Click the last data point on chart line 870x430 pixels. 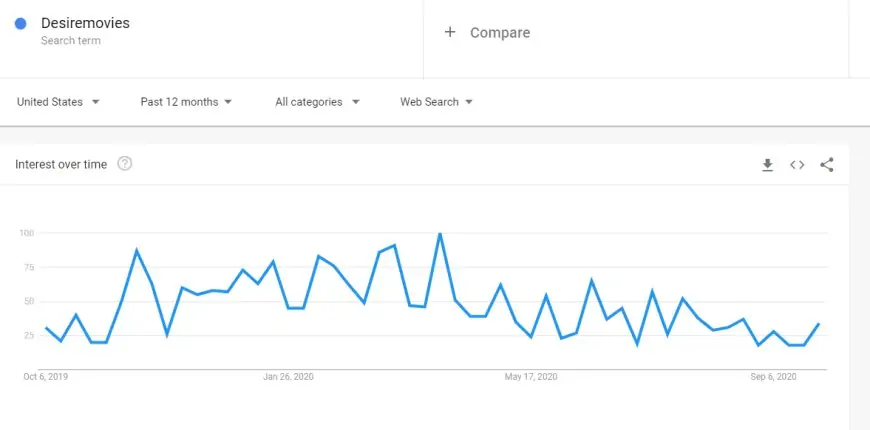[818, 324]
